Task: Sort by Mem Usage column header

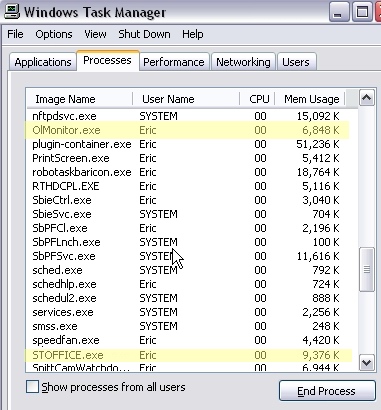Action: coord(310,99)
